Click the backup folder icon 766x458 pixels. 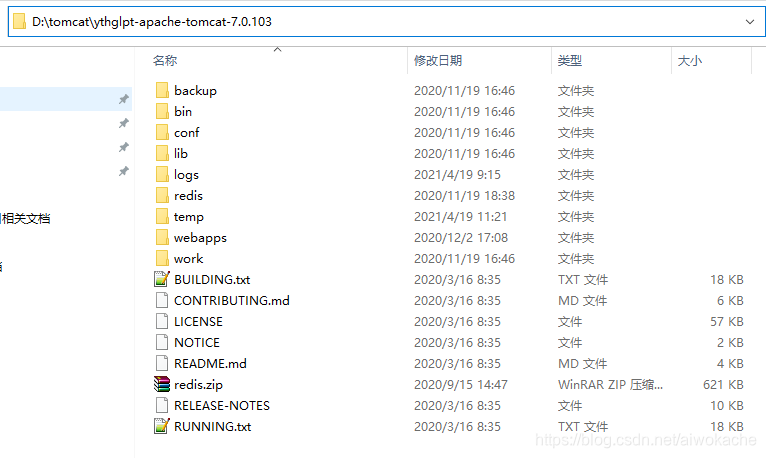click(162, 90)
